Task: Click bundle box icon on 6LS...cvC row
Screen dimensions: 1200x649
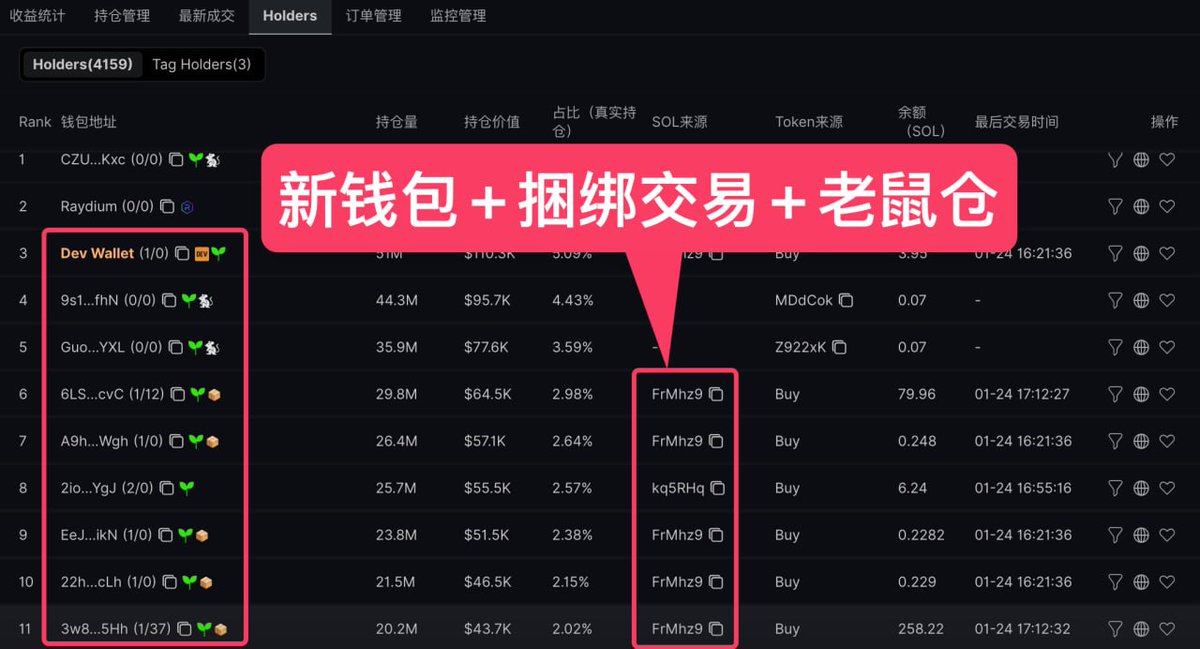Action: (213, 394)
